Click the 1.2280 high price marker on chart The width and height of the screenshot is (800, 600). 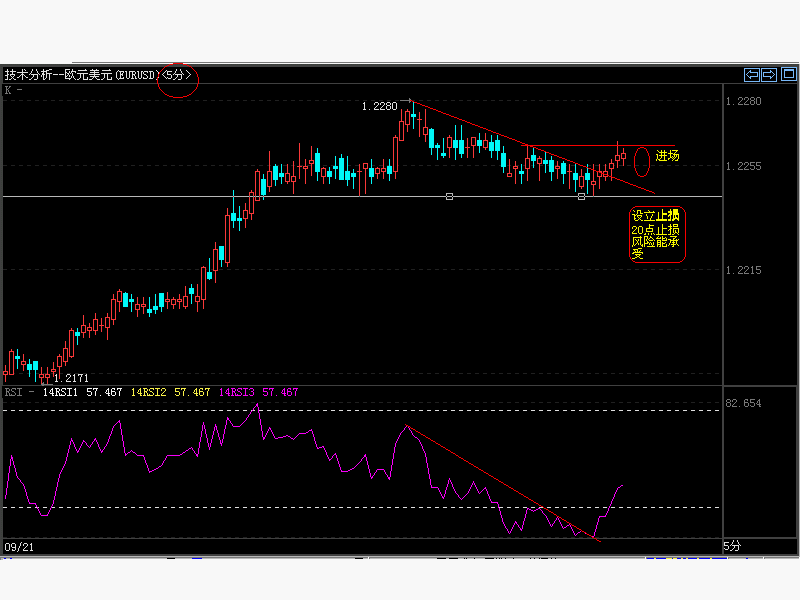tap(379, 106)
